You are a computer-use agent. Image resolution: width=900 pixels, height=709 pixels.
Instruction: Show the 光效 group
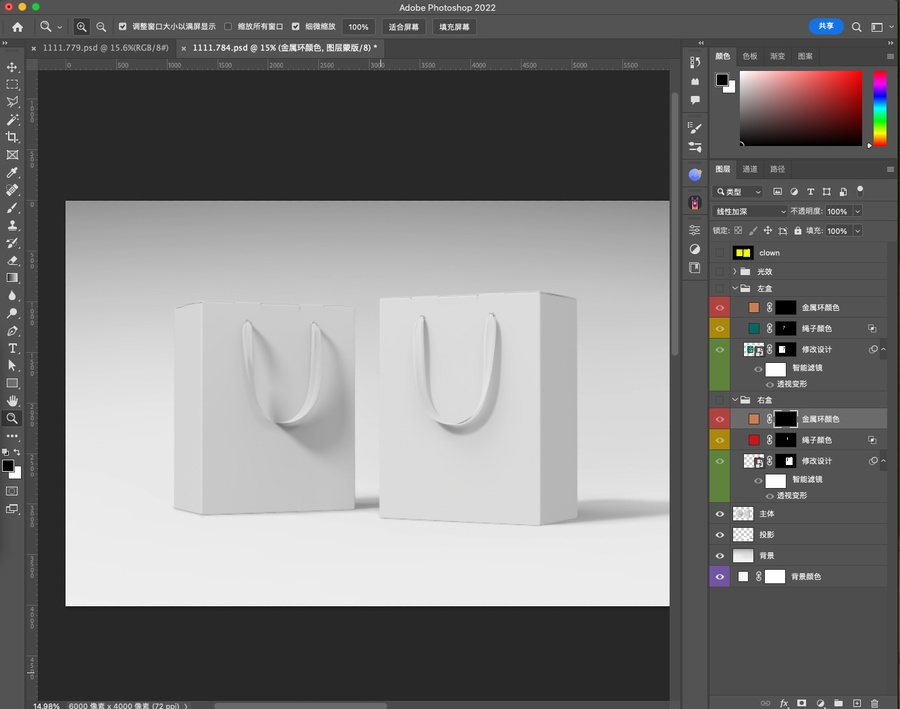click(720, 271)
